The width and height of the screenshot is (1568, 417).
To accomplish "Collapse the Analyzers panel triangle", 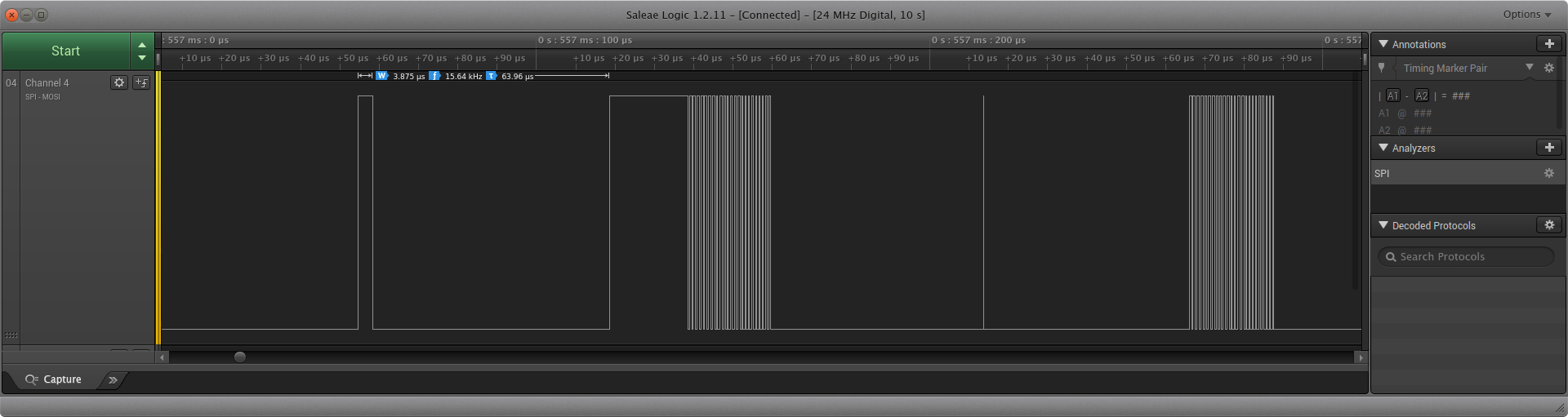I will point(1383,148).
